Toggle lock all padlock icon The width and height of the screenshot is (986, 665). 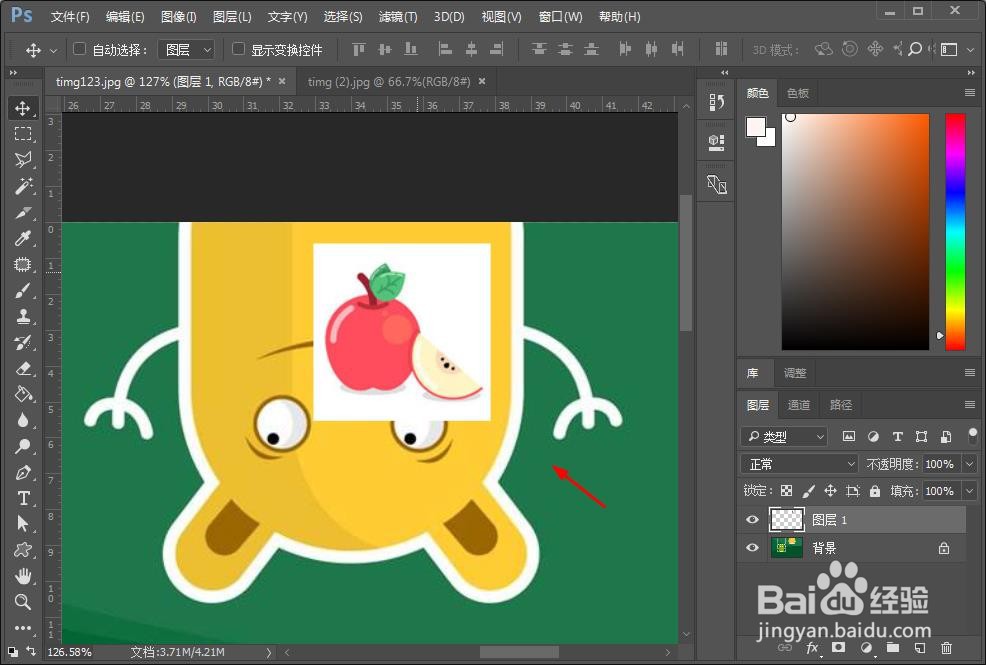pyautogui.click(x=875, y=491)
